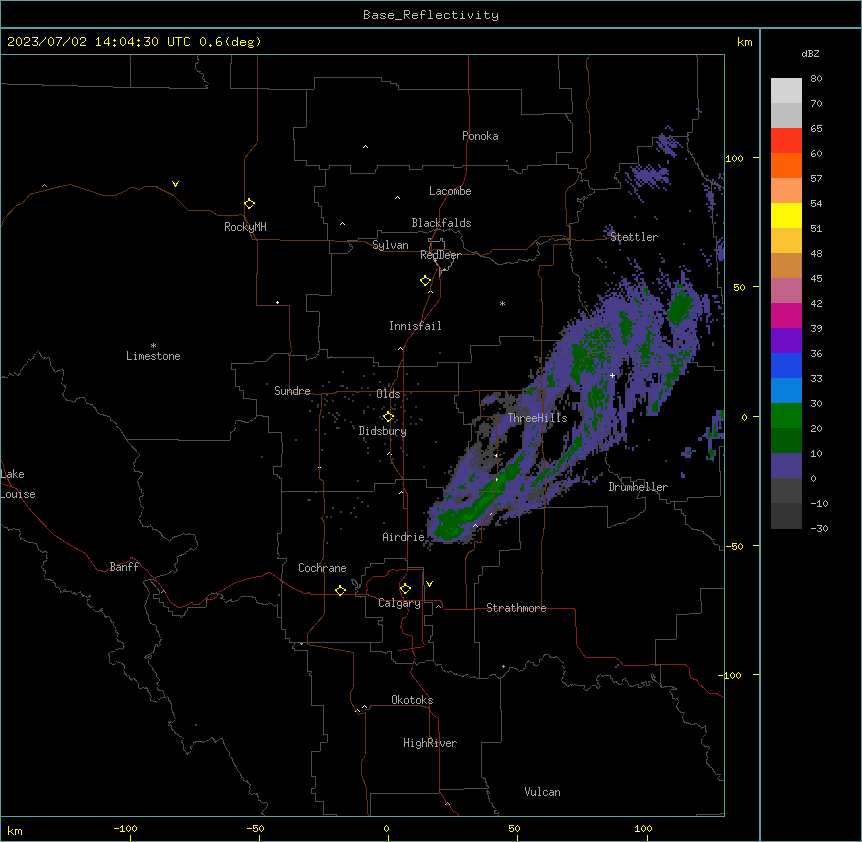
Task: Click the yellow diamond marker above Calgary label
Action: pos(405,589)
